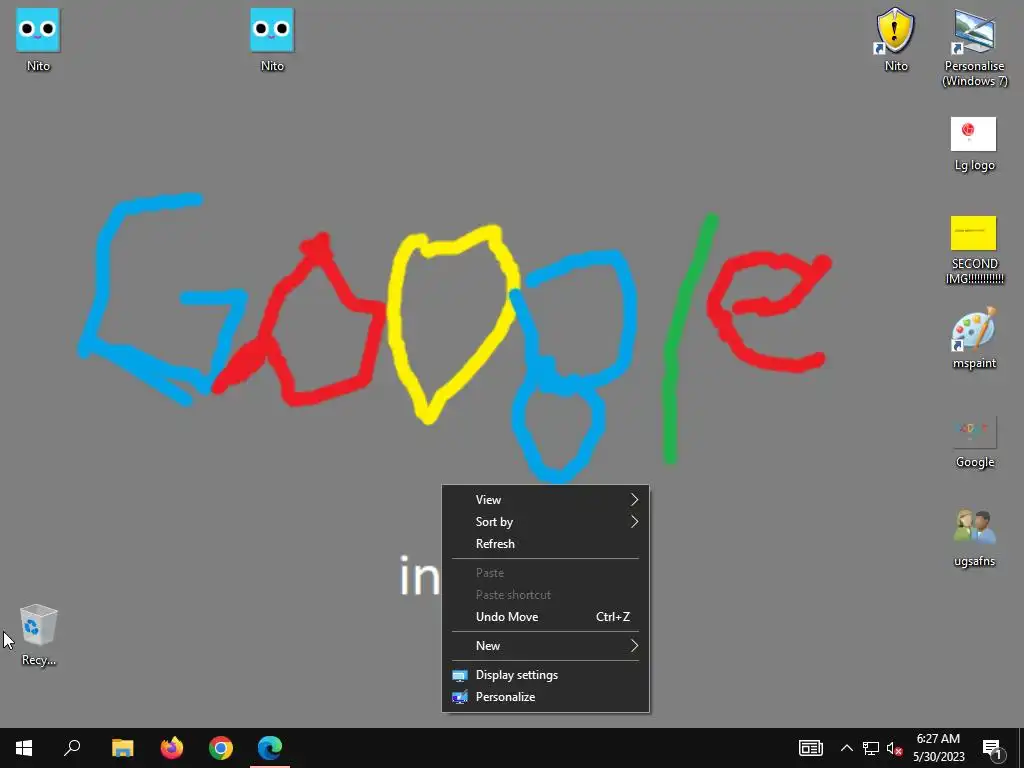The height and width of the screenshot is (768, 1024).
Task: Open network status tray icon
Action: click(871, 748)
